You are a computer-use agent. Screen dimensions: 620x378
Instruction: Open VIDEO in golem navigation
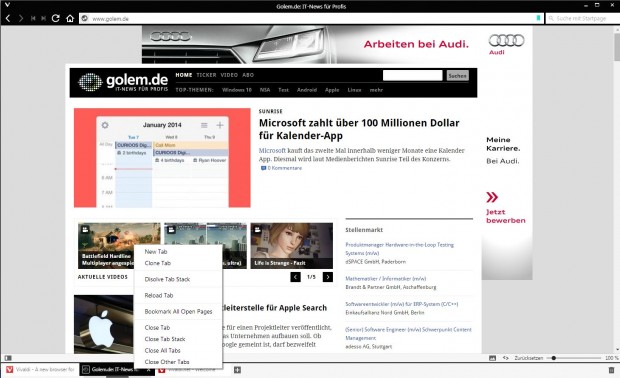coord(229,75)
